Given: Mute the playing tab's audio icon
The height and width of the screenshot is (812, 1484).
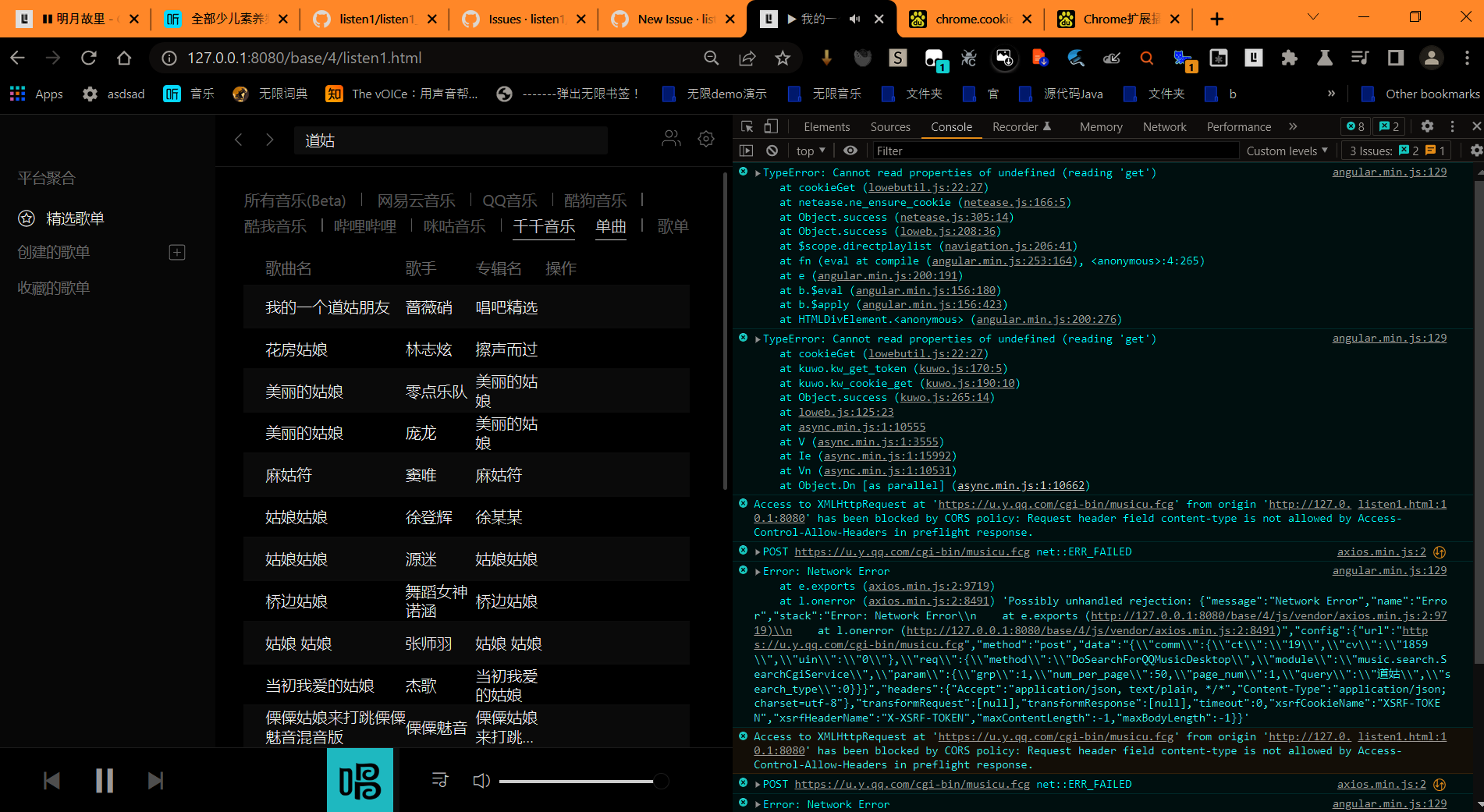Looking at the screenshot, I should pyautogui.click(x=854, y=19).
